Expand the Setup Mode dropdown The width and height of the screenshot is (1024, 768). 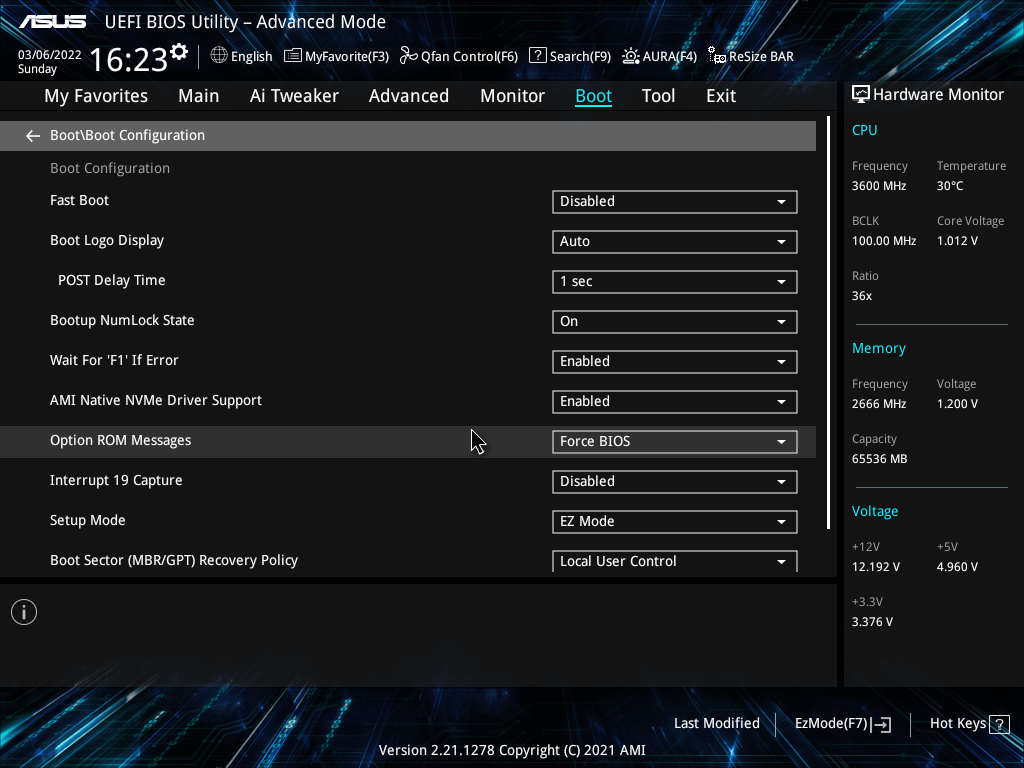[x=675, y=522]
